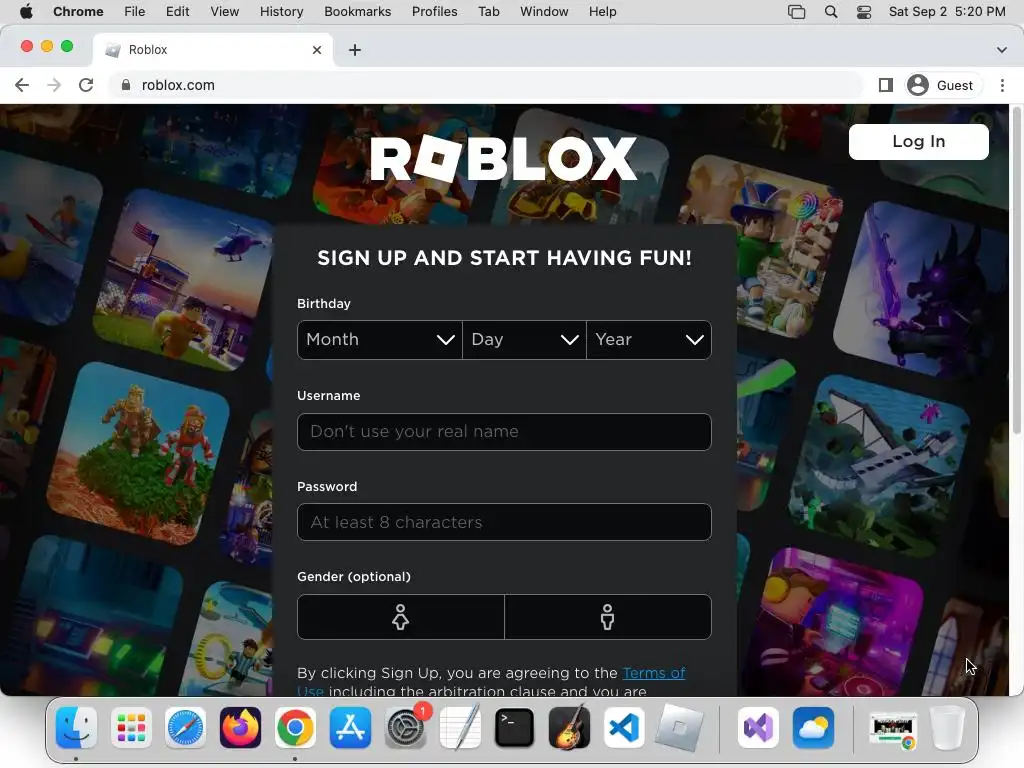Select the male gender option
This screenshot has width=1024, height=768.
[x=608, y=616]
